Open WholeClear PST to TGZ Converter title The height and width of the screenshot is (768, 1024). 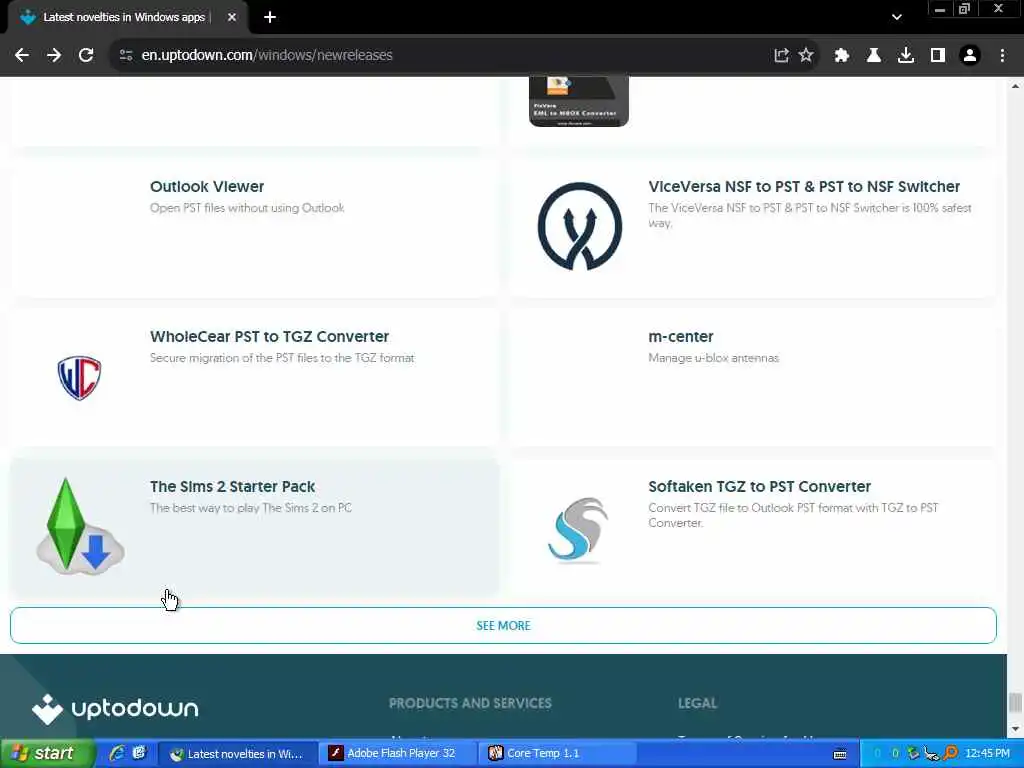269,337
